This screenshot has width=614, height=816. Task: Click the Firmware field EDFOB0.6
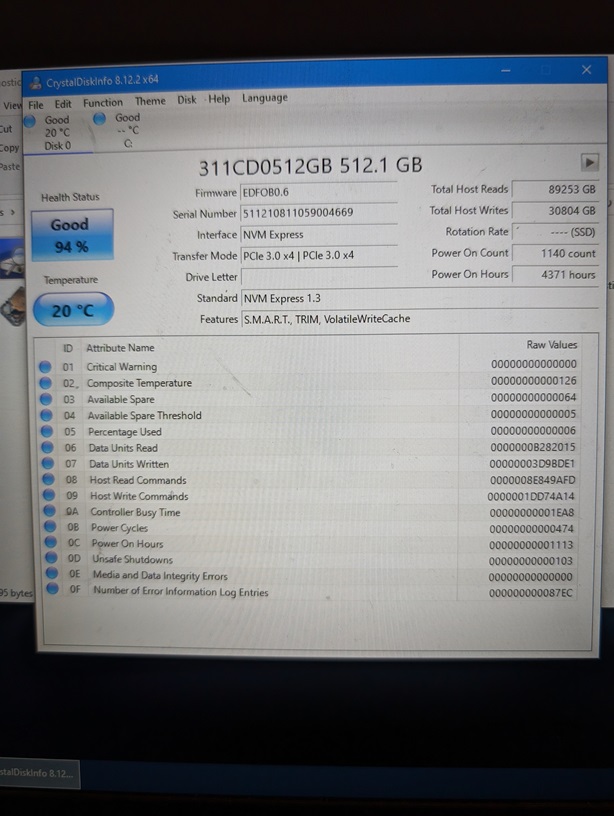[319, 192]
